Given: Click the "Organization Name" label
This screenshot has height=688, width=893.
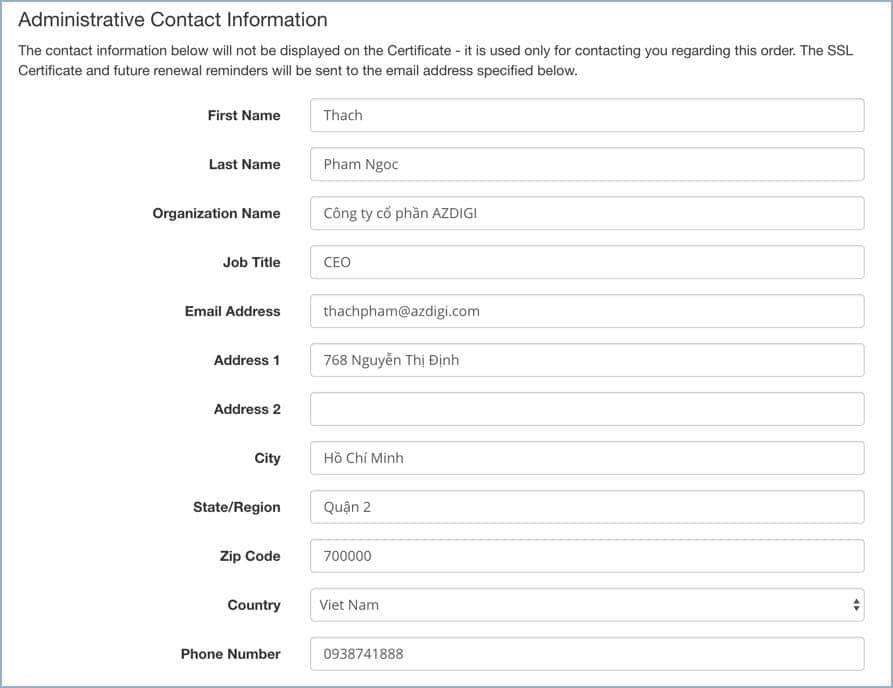Looking at the screenshot, I should pos(216,213).
